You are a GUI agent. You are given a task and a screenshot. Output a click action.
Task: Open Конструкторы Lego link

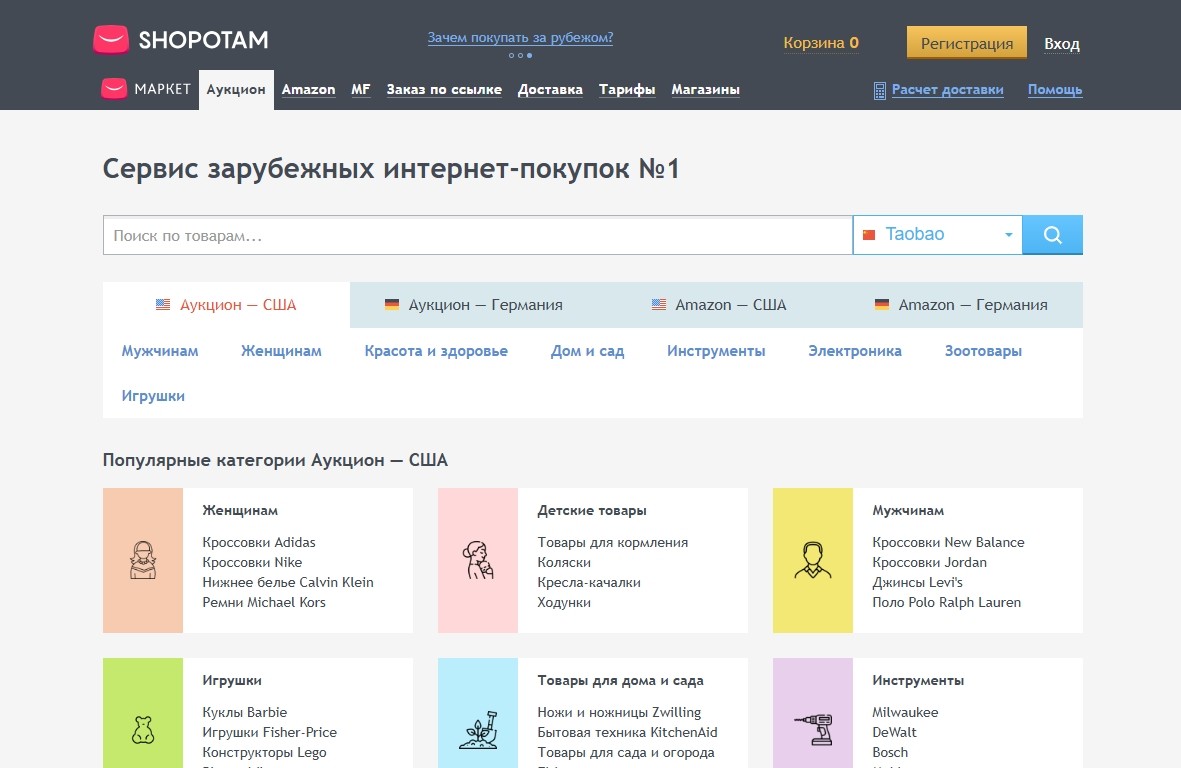tap(264, 752)
